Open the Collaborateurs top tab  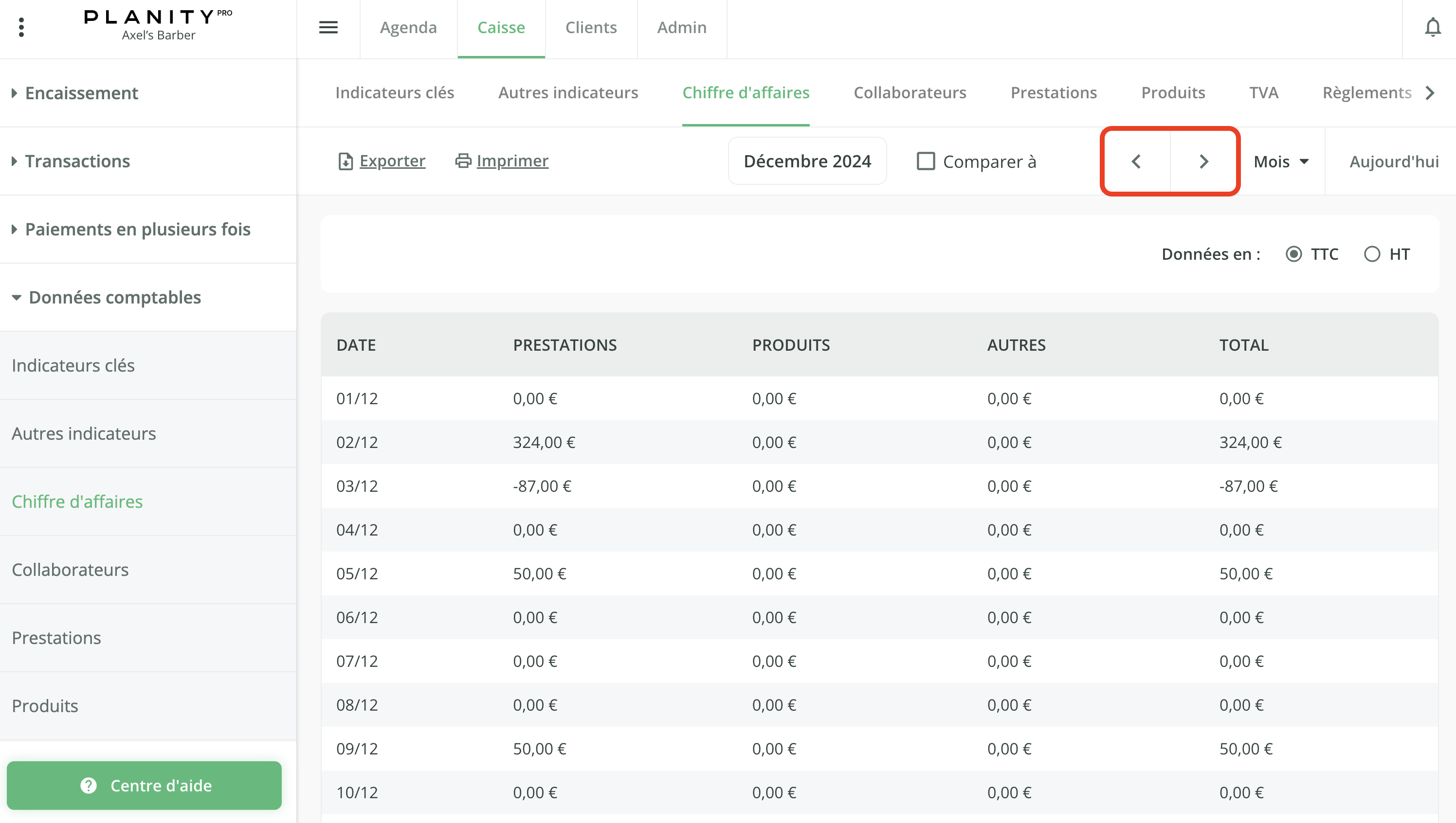click(909, 93)
